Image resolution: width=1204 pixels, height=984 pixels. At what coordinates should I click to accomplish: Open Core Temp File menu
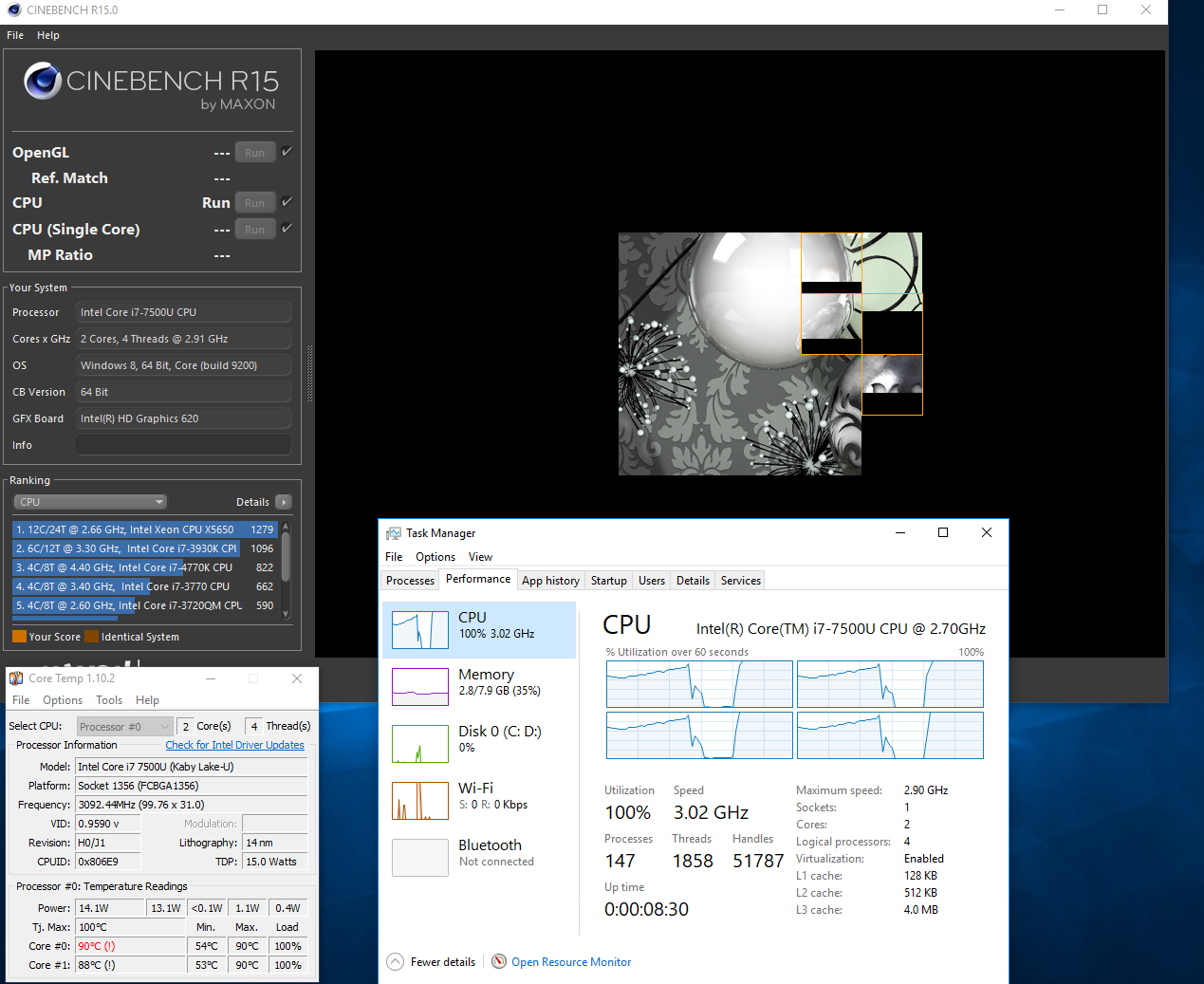[x=21, y=700]
